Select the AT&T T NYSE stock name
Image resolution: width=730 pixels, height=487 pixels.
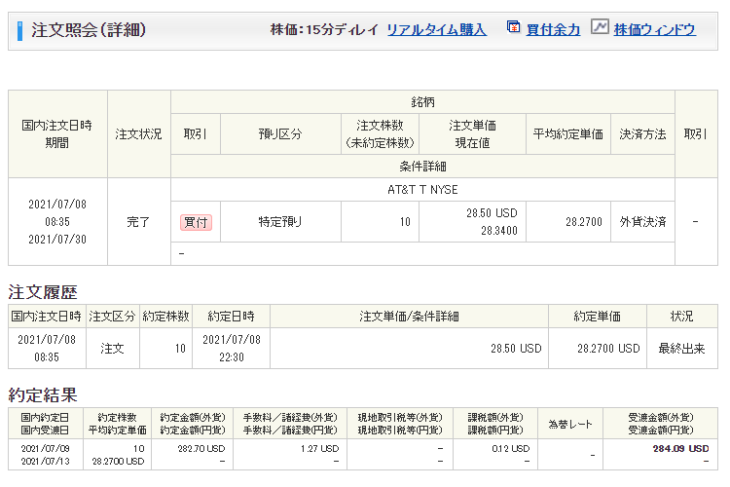[422, 189]
